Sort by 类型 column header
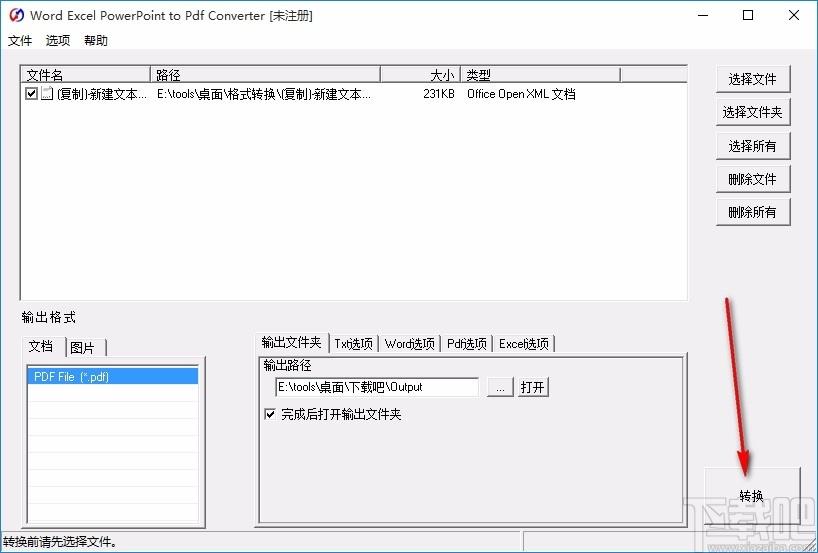The width and height of the screenshot is (818, 553). 540,75
